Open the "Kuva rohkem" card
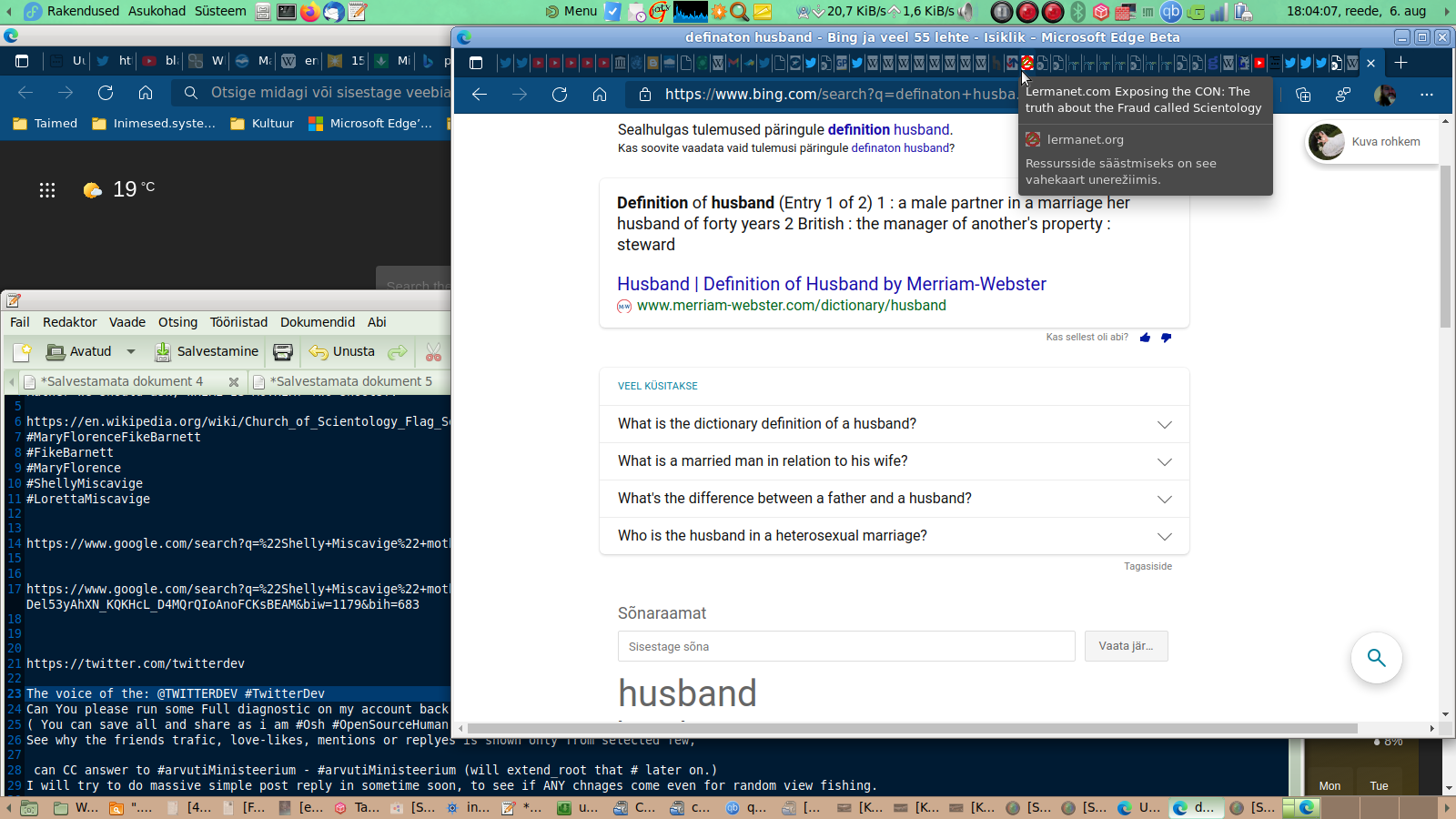Image resolution: width=1456 pixels, height=819 pixels. pos(1372,142)
